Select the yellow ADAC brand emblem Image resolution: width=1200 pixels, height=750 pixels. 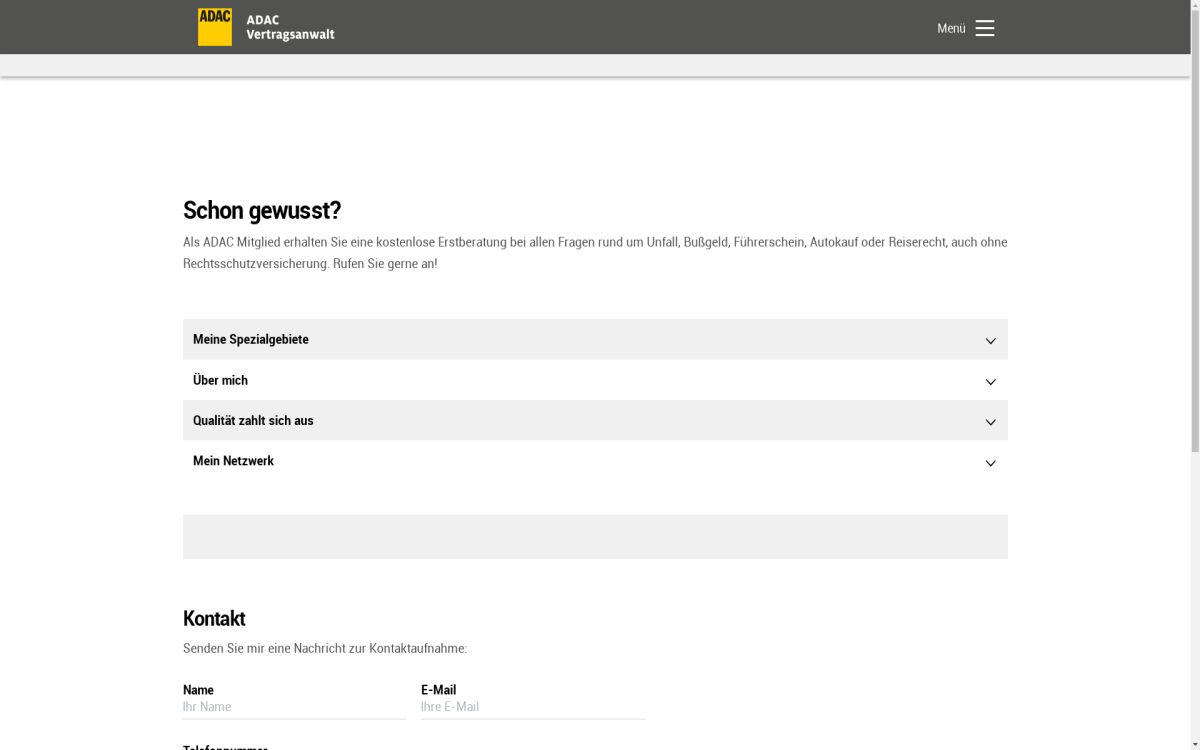(214, 26)
